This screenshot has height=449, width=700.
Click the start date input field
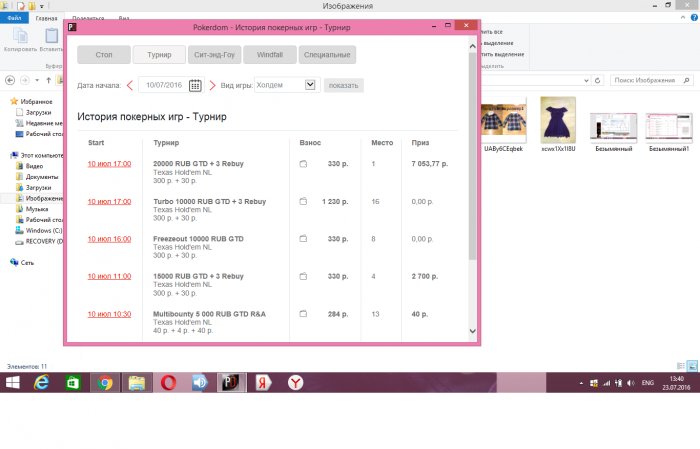pyautogui.click(x=162, y=85)
